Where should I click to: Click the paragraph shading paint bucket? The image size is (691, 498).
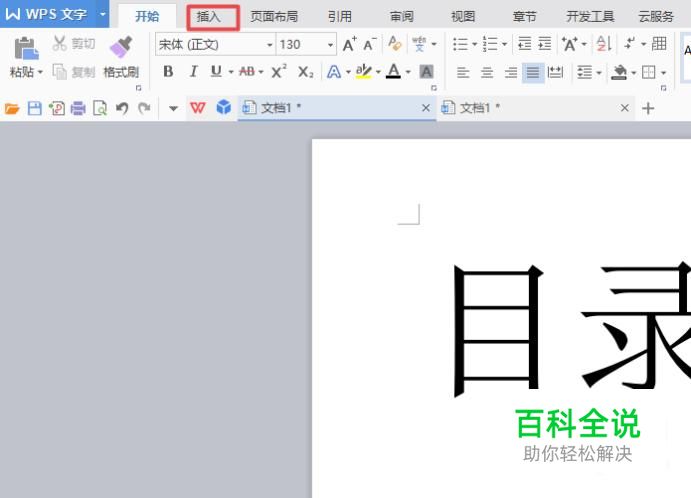(619, 72)
